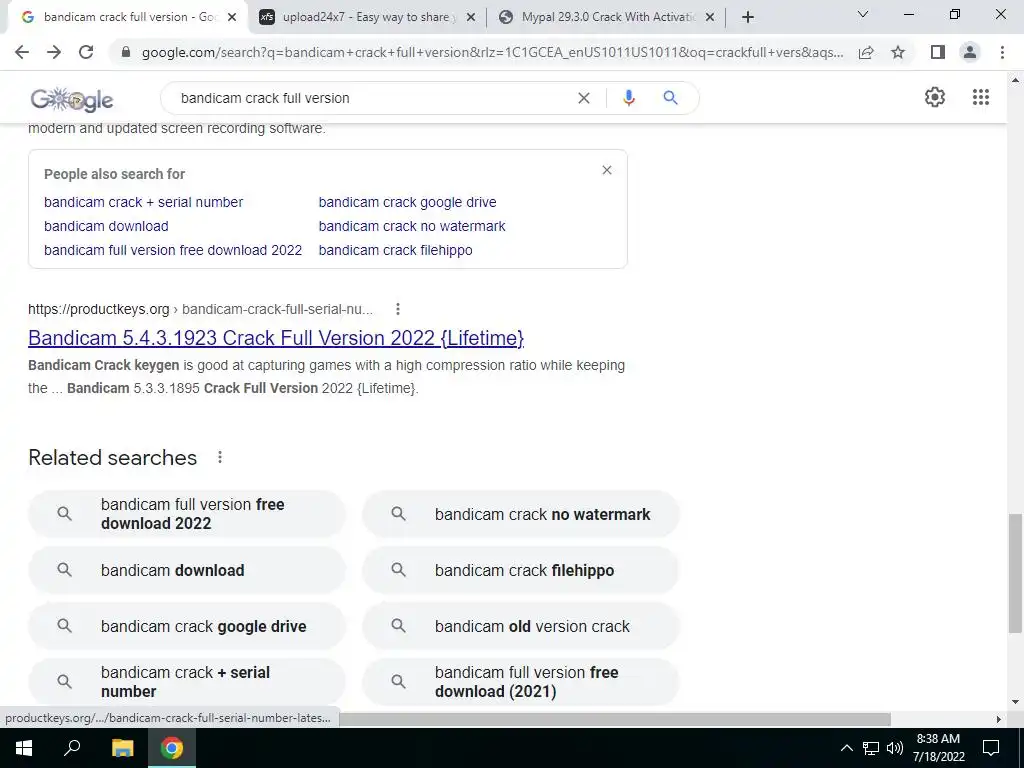Open 'bandicam download' suggestion link
The height and width of the screenshot is (768, 1024).
[x=106, y=227]
